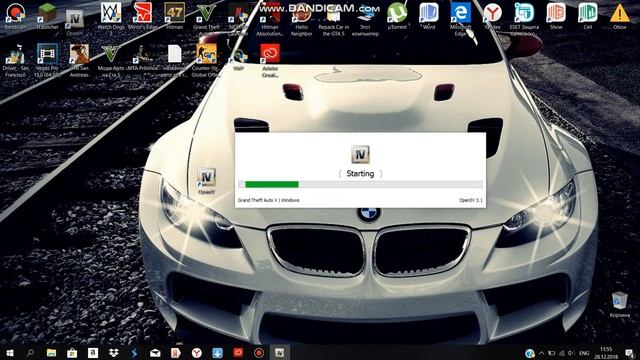The image size is (640, 360).
Task: Open the ESET Защита desktop shortcut
Action: [x=524, y=17]
